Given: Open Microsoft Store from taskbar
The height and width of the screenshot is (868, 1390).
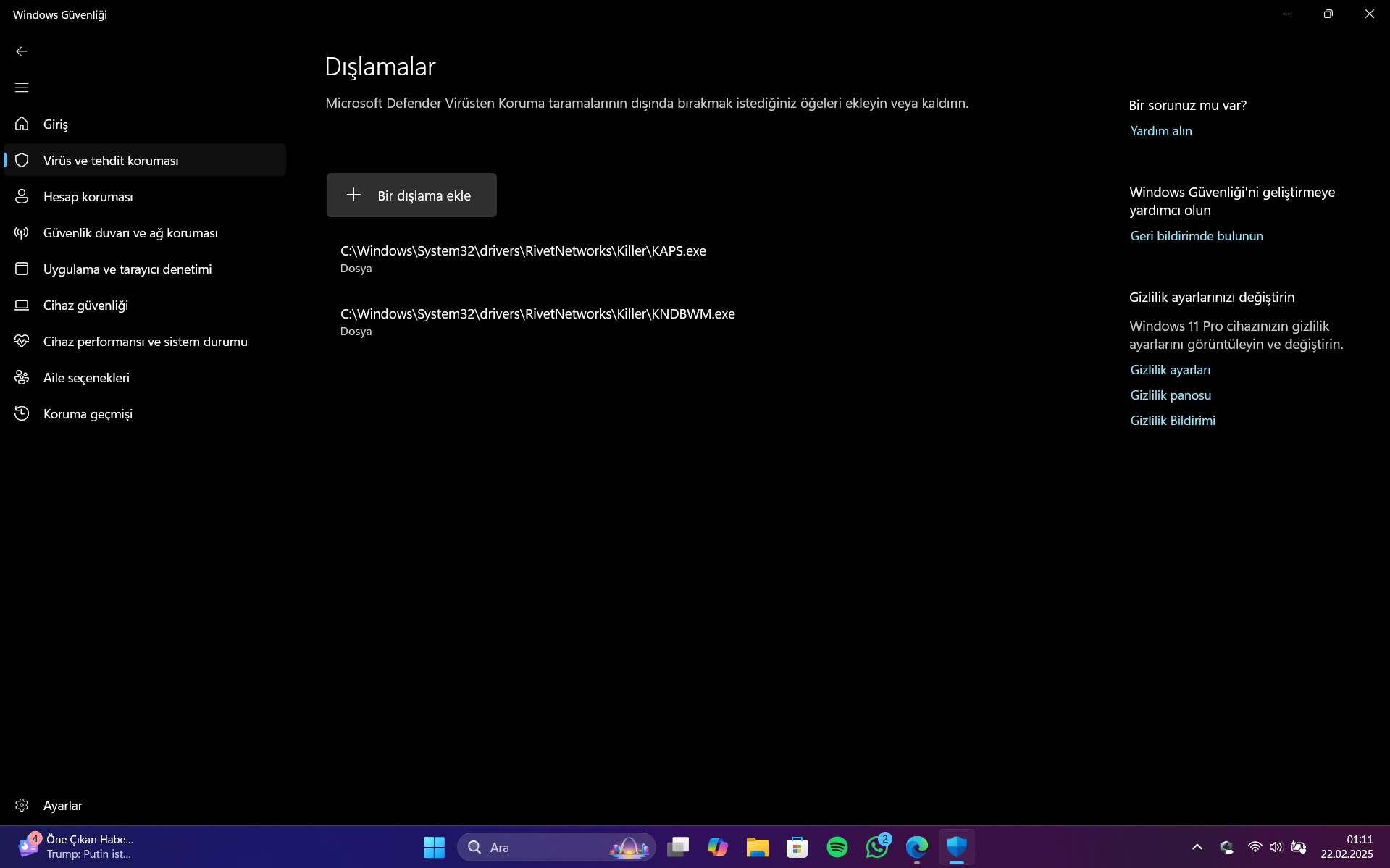Looking at the screenshot, I should click(x=797, y=847).
